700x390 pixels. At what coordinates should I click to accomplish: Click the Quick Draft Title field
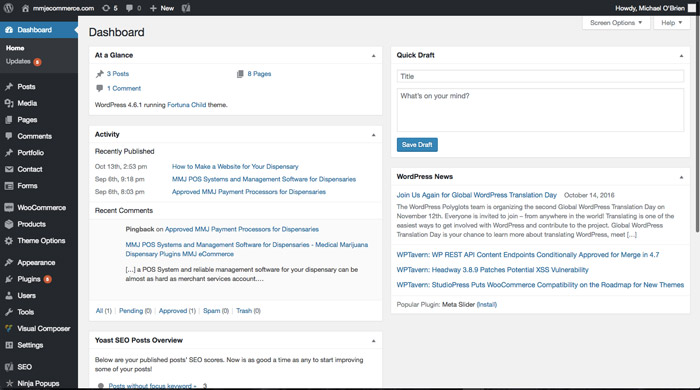[540, 76]
